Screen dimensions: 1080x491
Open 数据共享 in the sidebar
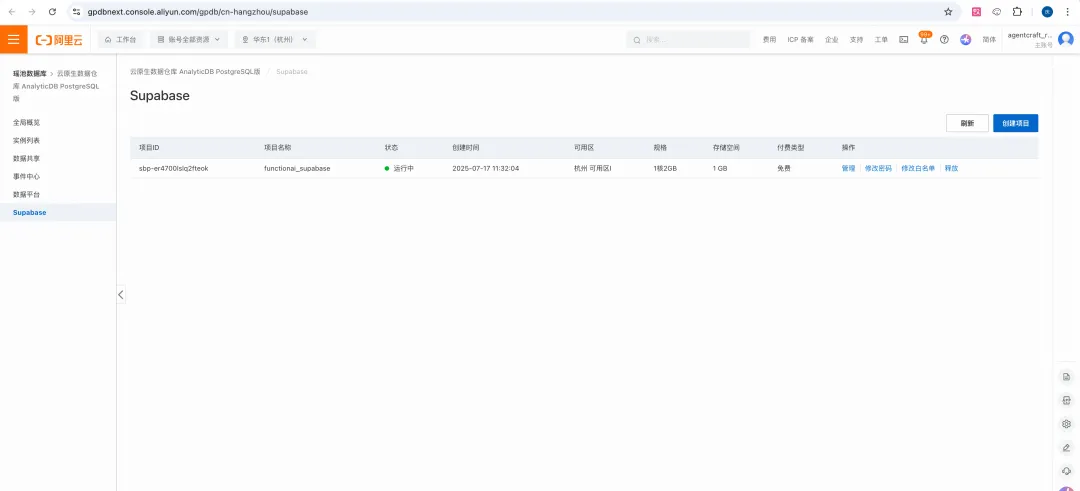[x=26, y=158]
